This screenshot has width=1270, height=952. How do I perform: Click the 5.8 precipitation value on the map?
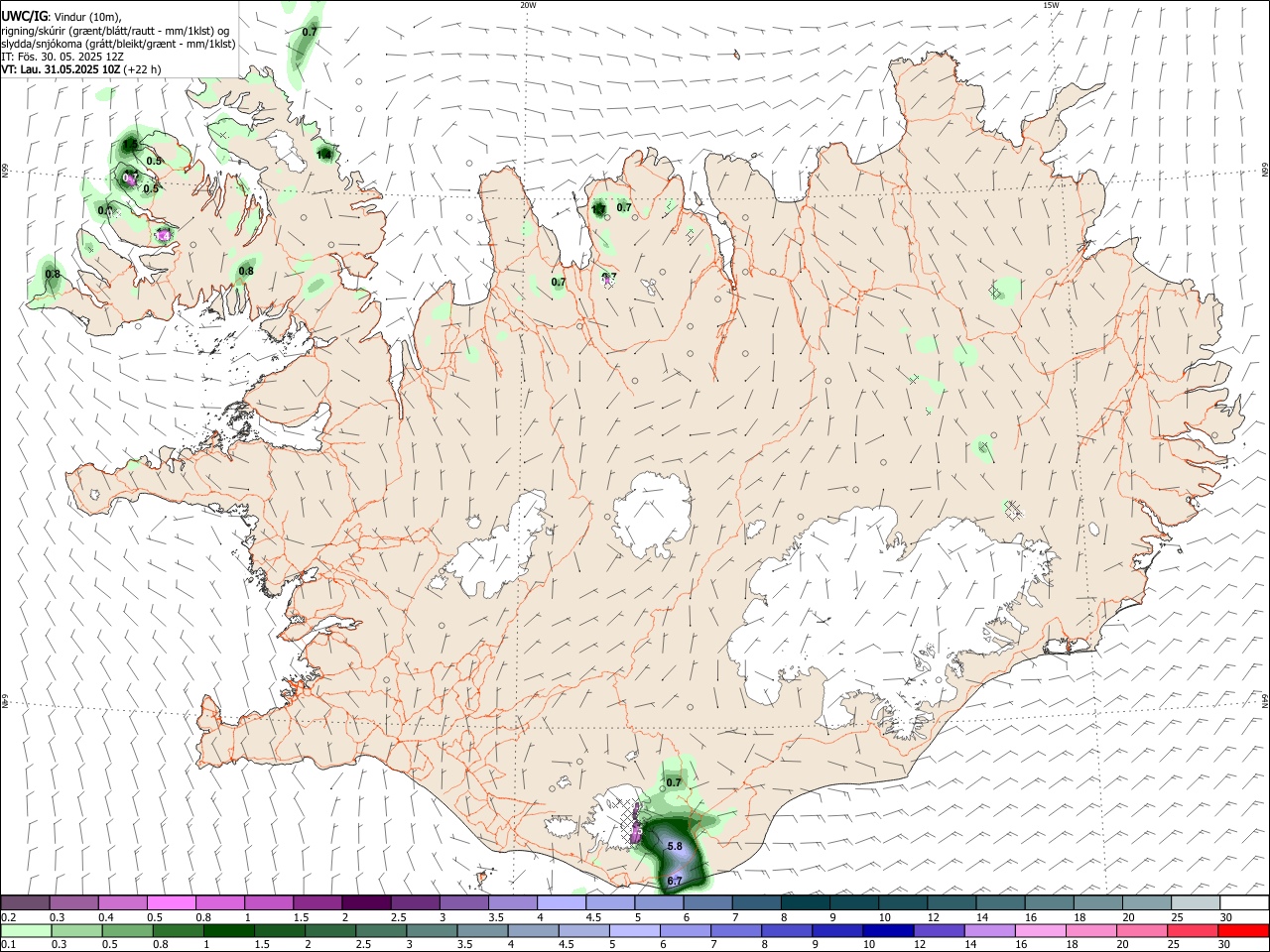point(675,846)
